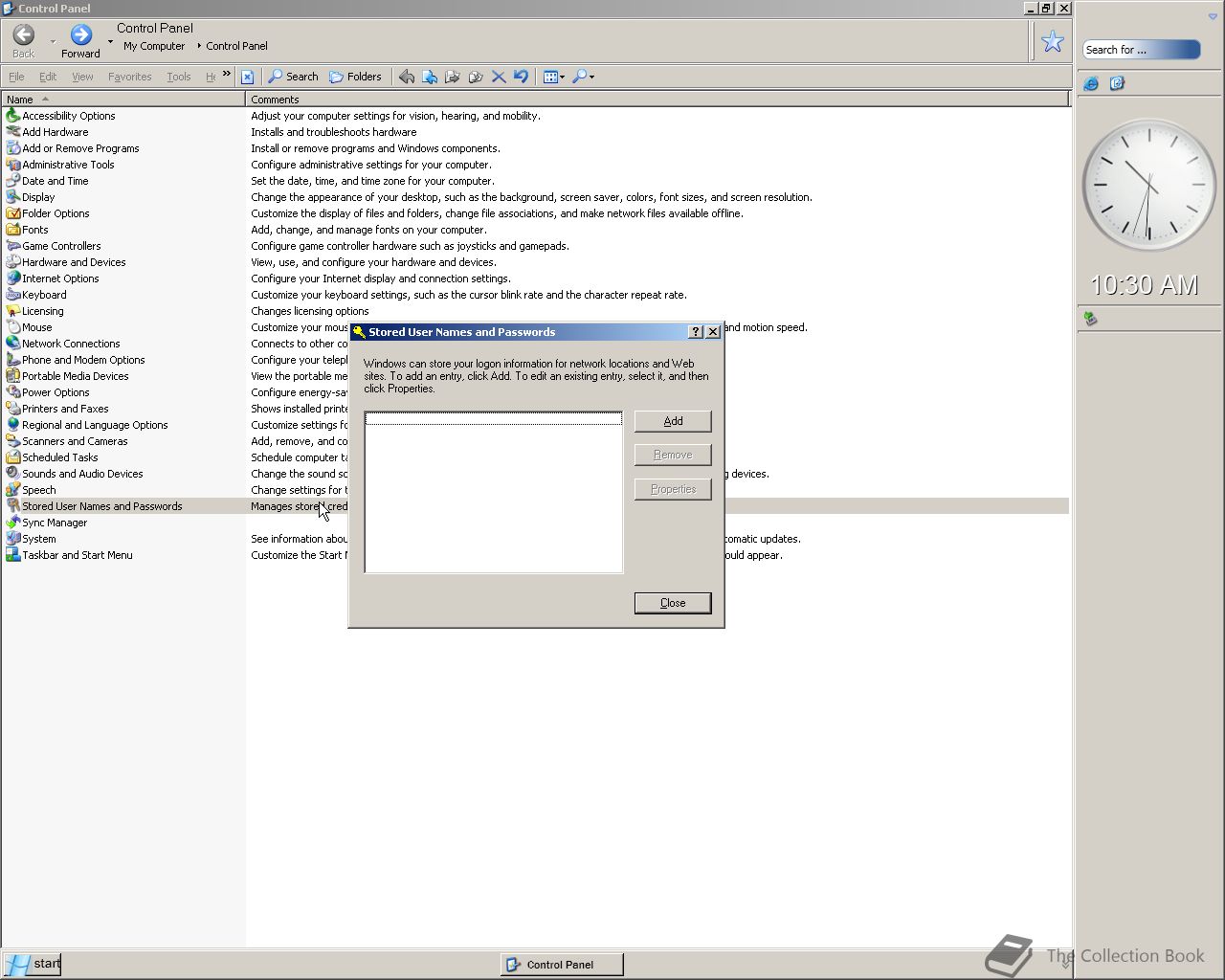Click 'Portable Media Devices' text
1225x980 pixels.
tap(76, 376)
